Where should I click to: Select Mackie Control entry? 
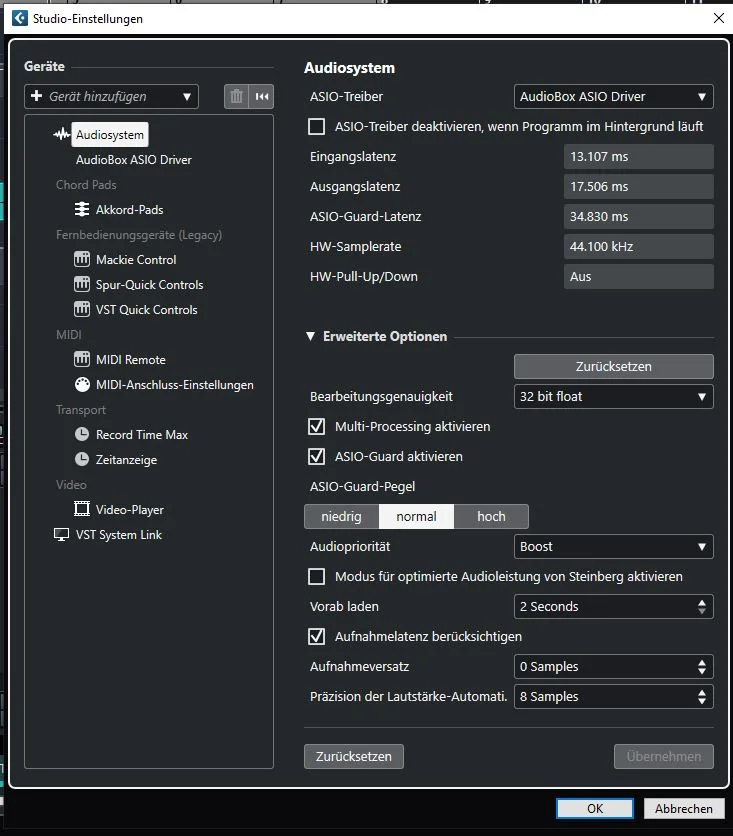tap(136, 260)
